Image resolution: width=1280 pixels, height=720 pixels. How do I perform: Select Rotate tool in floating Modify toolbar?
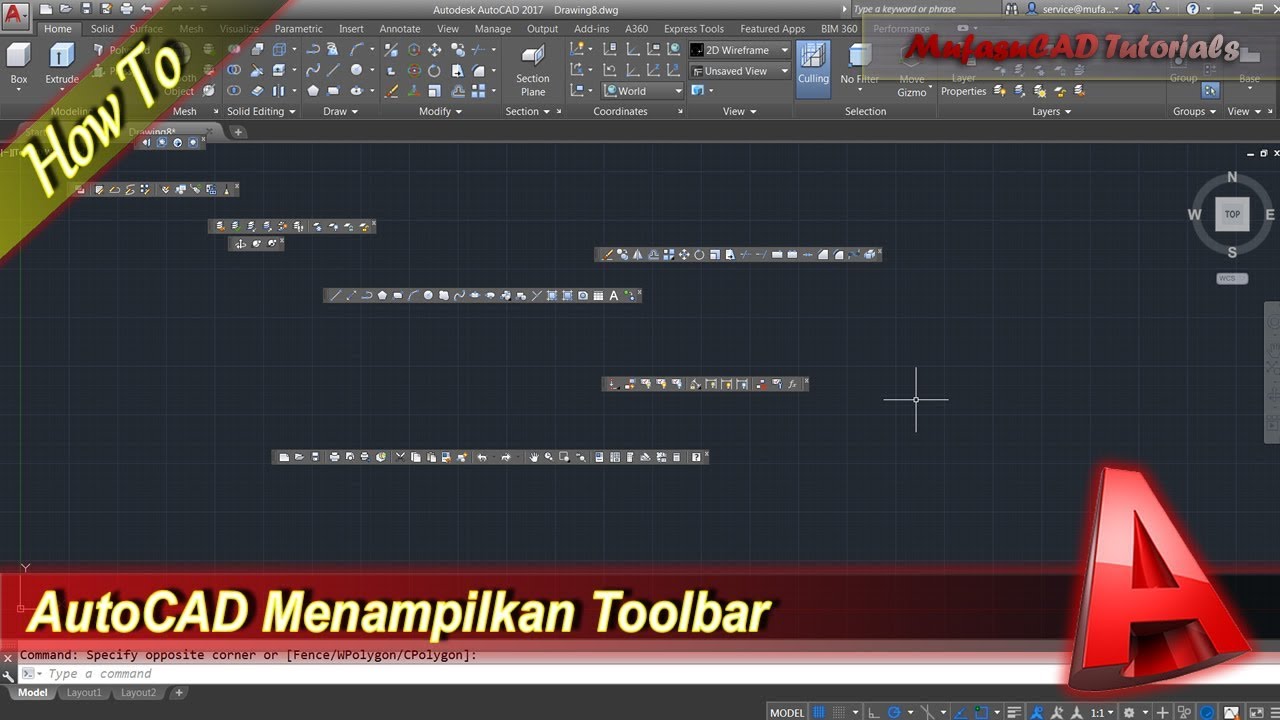point(699,255)
